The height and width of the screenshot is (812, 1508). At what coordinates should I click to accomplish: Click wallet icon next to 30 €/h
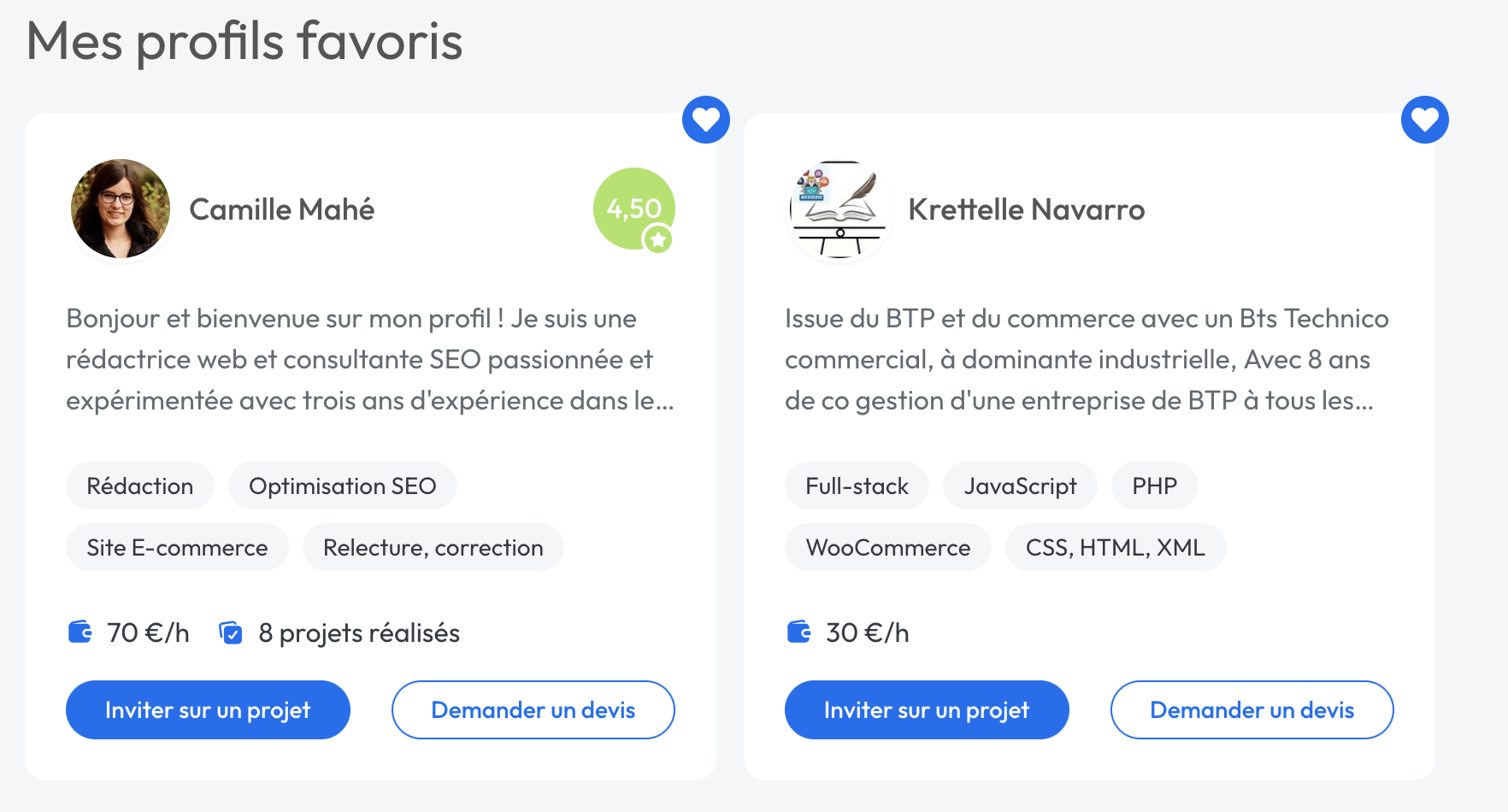point(799,633)
